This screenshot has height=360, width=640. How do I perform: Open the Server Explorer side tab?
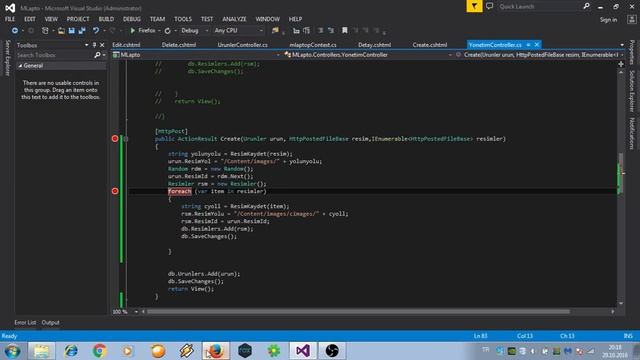point(7,58)
